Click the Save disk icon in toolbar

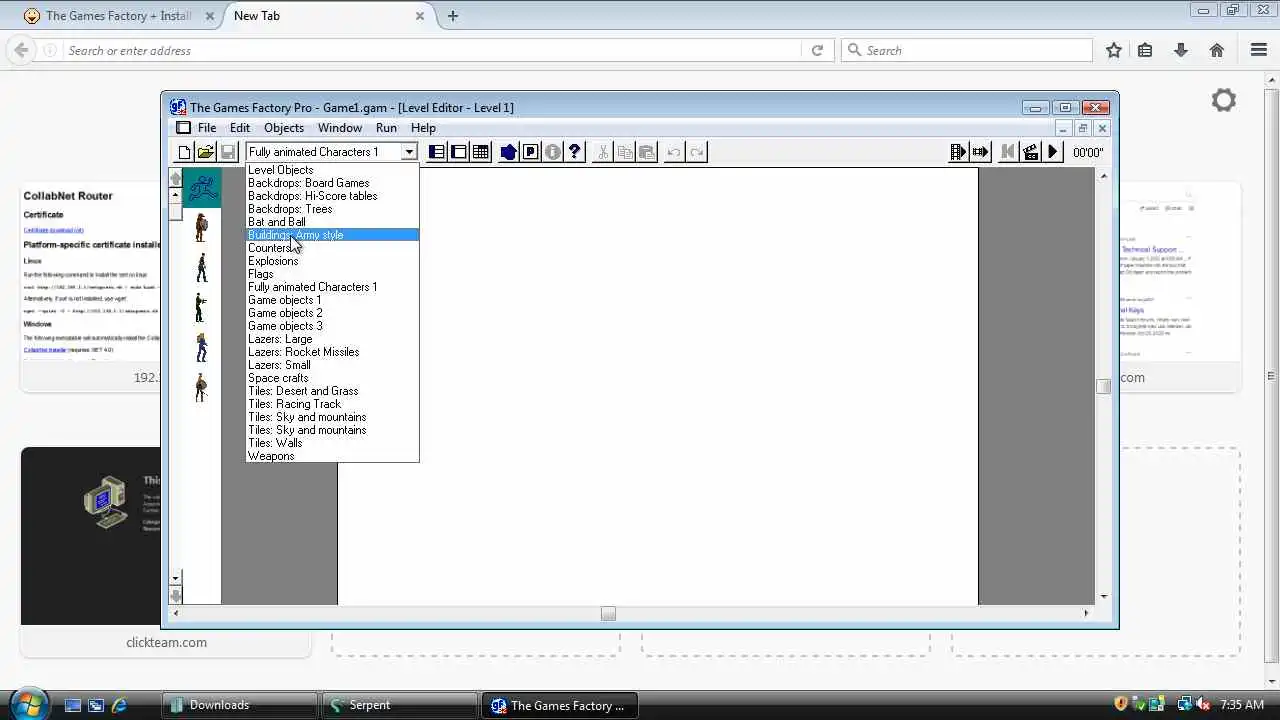click(x=228, y=152)
